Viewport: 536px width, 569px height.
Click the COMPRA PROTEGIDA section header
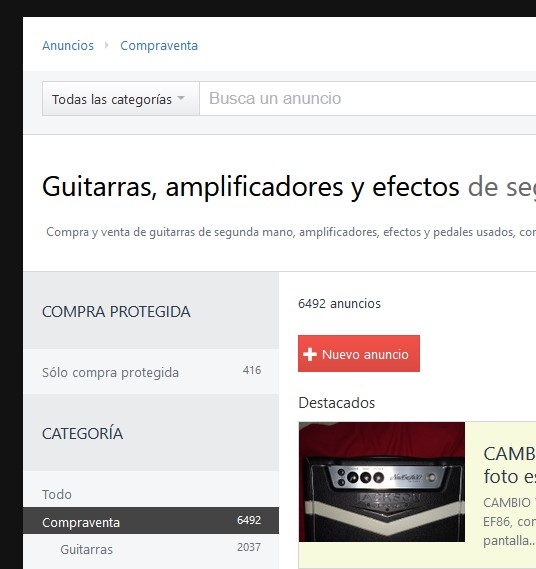pos(116,312)
